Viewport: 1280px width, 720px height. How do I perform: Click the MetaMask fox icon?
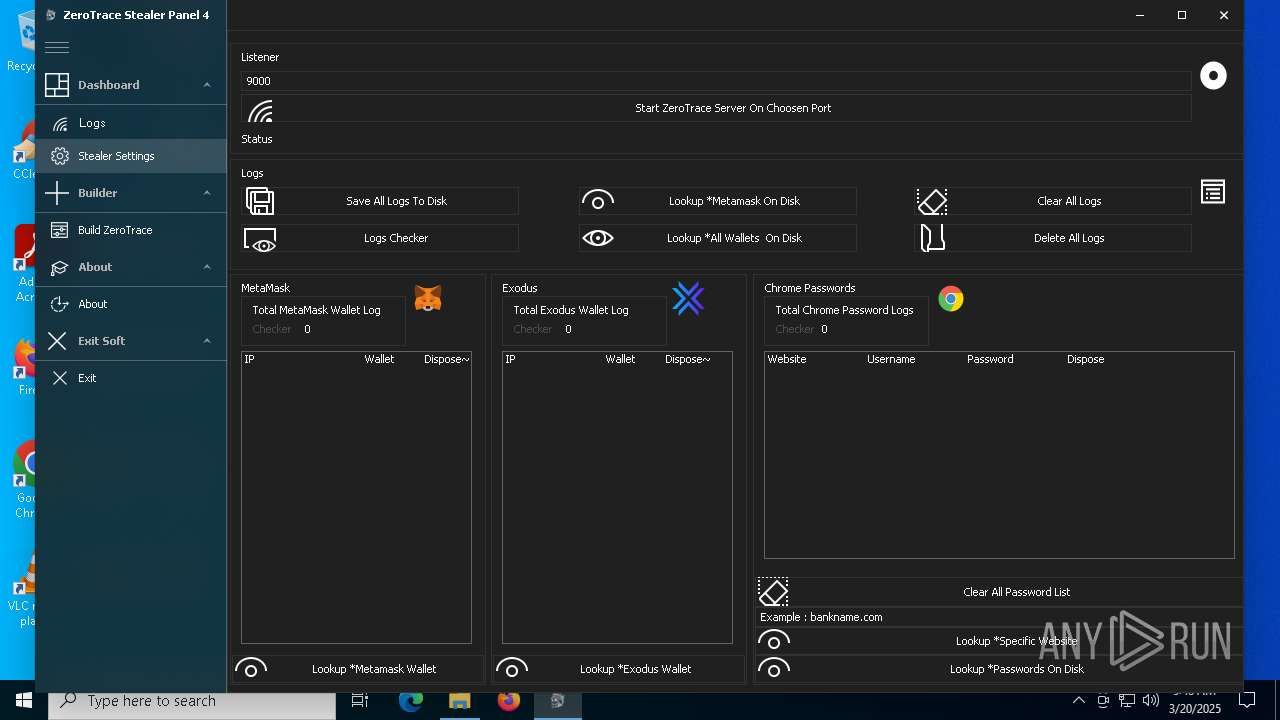(x=428, y=298)
